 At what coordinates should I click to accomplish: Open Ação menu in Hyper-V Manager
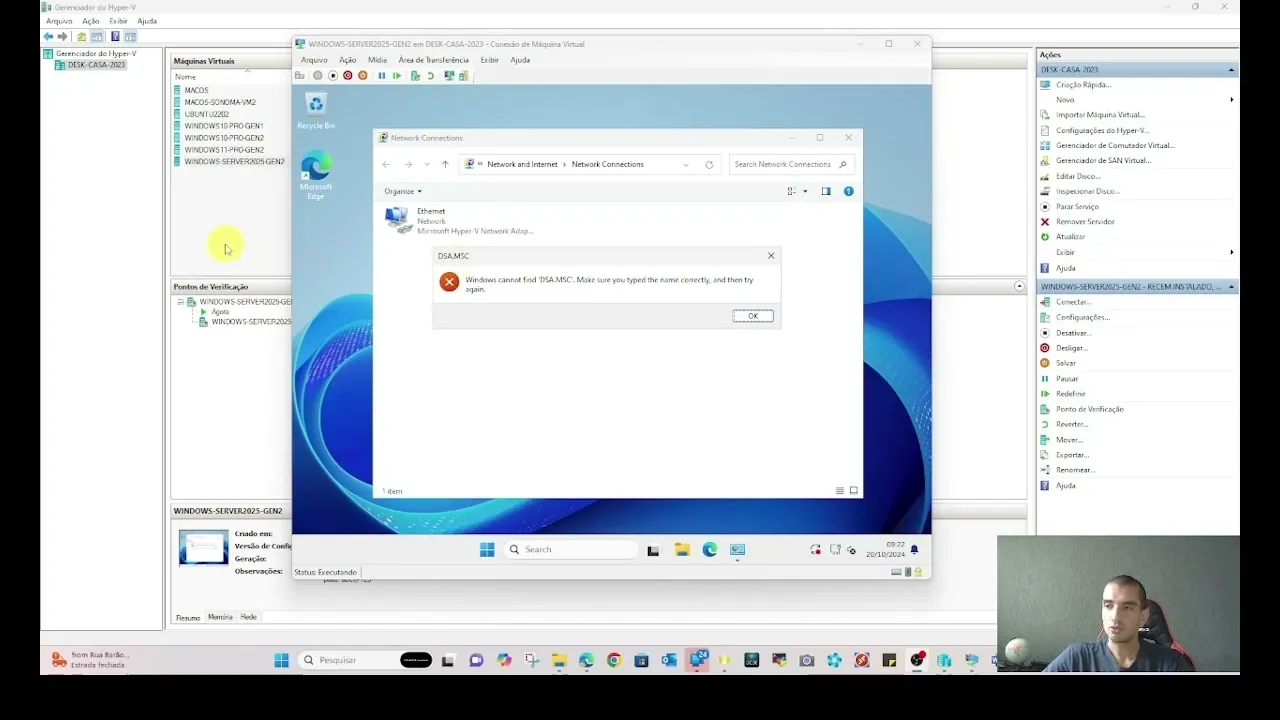tap(90, 21)
